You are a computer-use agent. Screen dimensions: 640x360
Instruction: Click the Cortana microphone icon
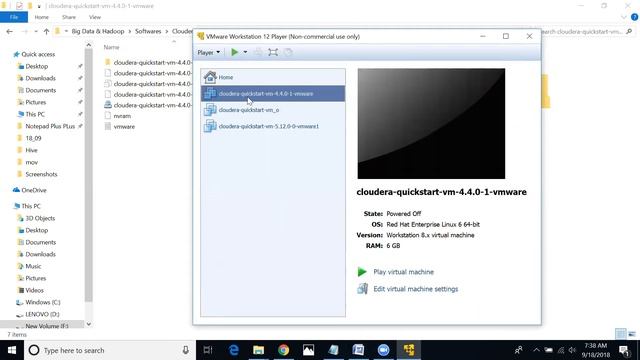click(186, 350)
